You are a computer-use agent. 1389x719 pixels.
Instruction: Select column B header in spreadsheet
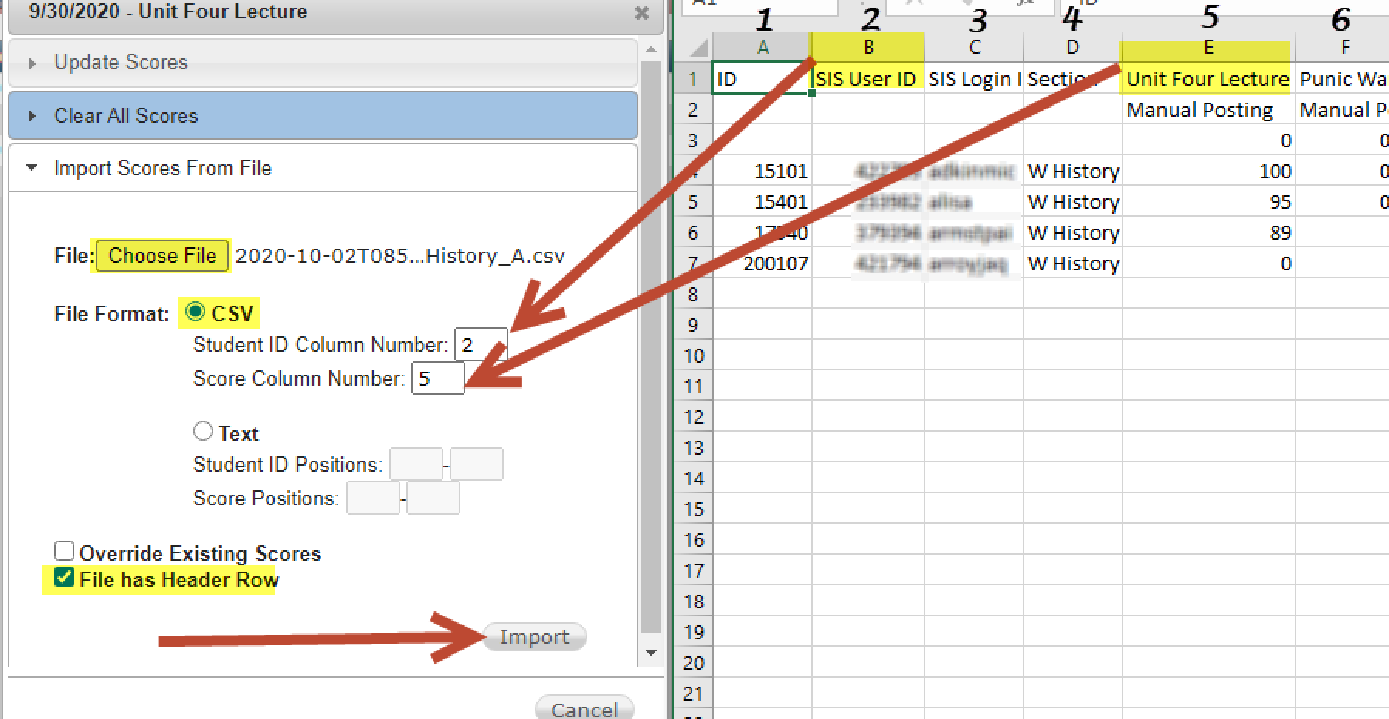(868, 47)
